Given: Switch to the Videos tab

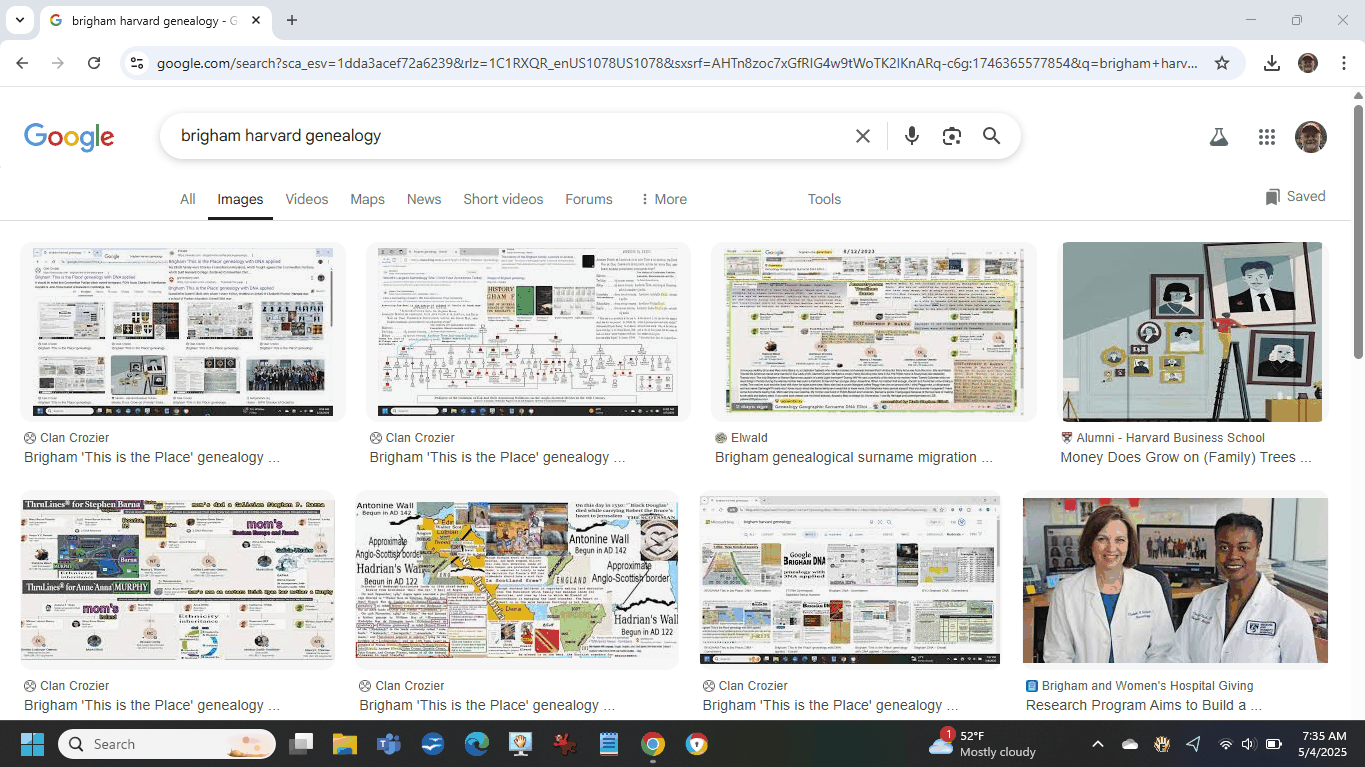Looking at the screenshot, I should 307,199.
